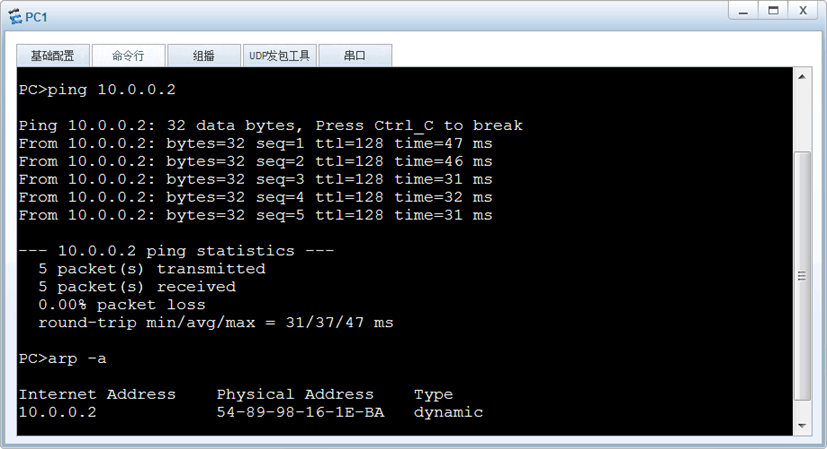Click the terminal scrollbar down arrow
Image resolution: width=827 pixels, height=449 pixels.
click(802, 426)
